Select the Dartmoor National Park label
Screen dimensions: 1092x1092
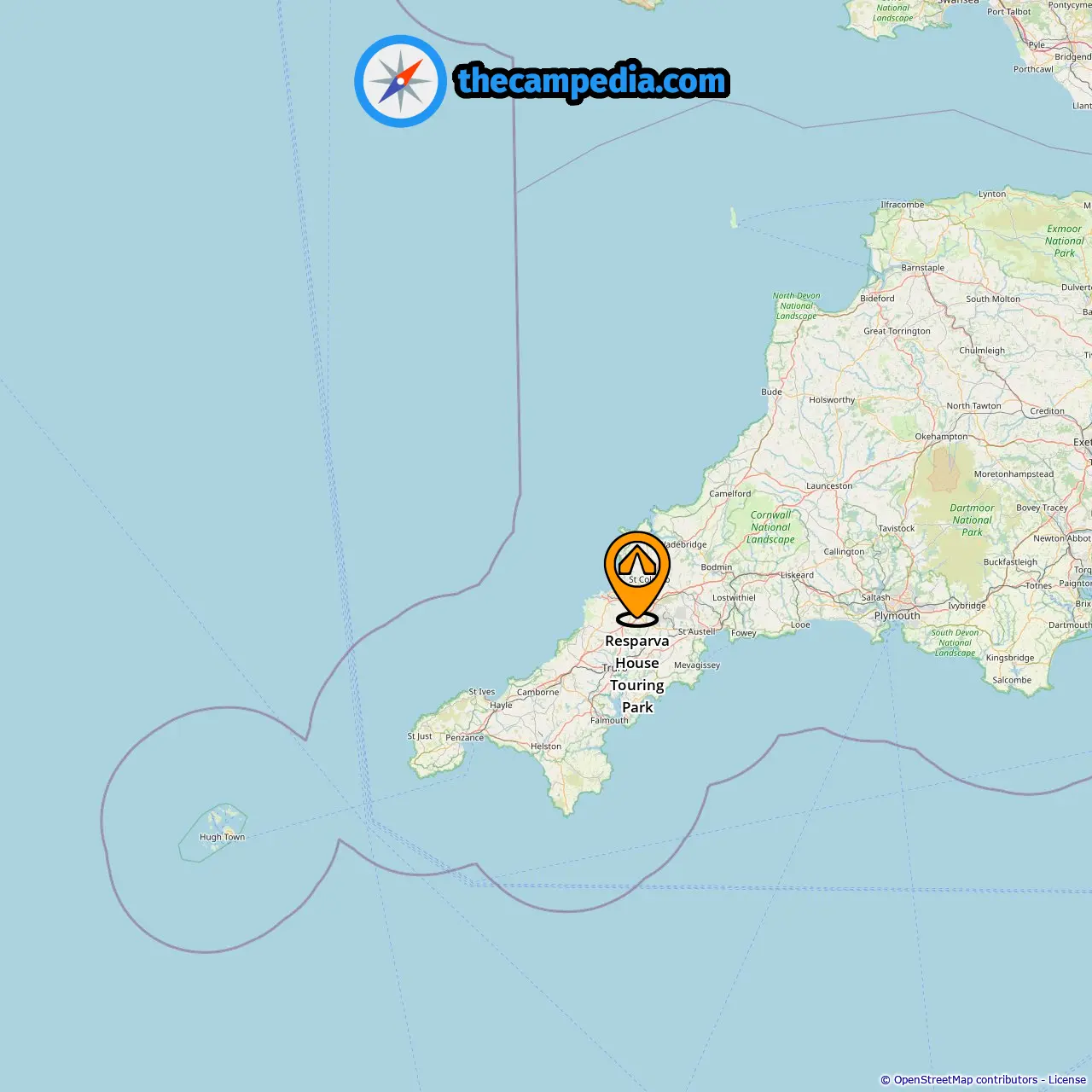972,520
